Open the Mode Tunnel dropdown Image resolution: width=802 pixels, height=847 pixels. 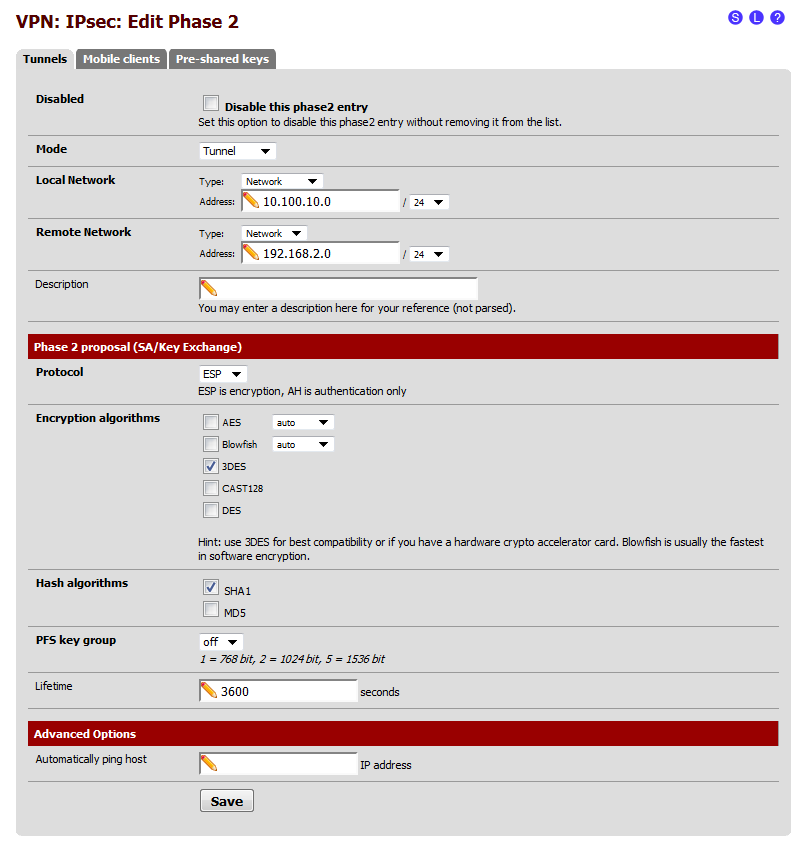coord(237,151)
